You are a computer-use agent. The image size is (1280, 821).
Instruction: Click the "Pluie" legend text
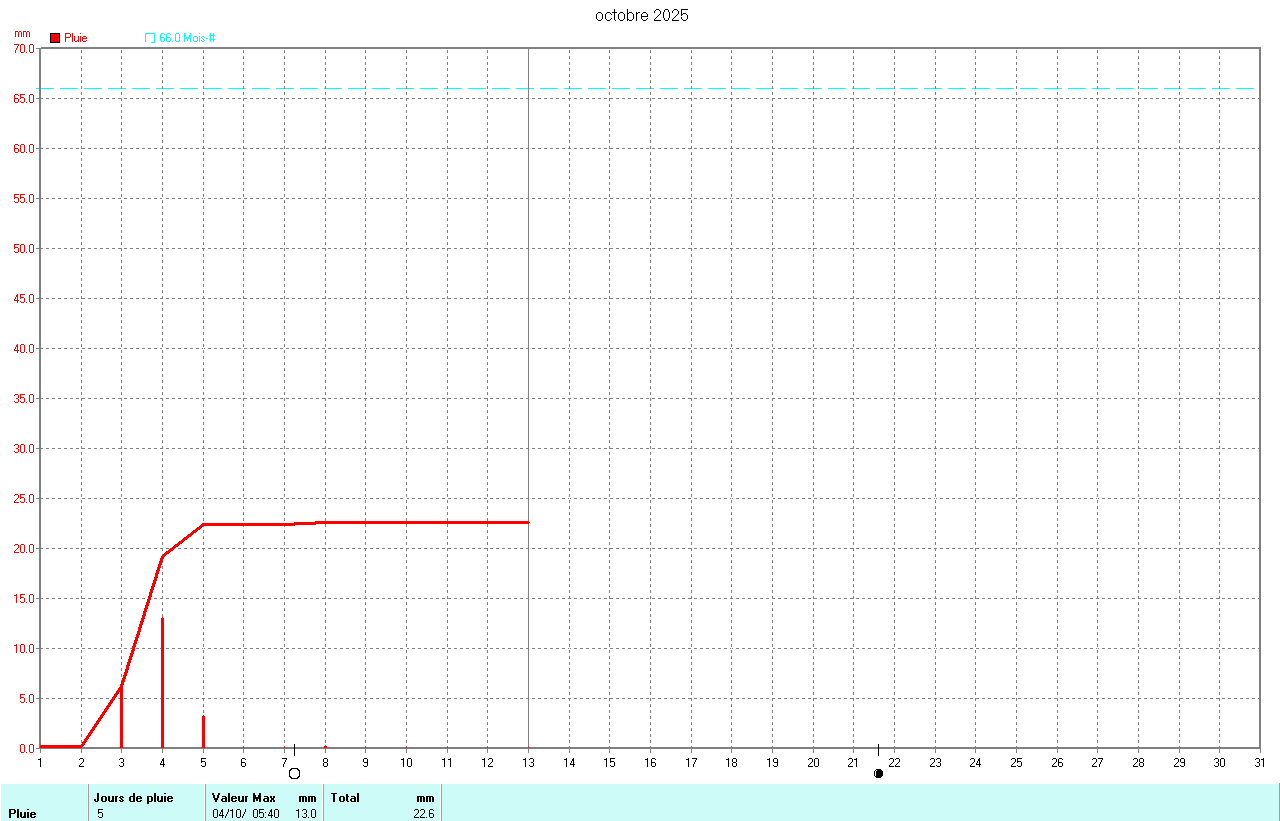click(76, 38)
